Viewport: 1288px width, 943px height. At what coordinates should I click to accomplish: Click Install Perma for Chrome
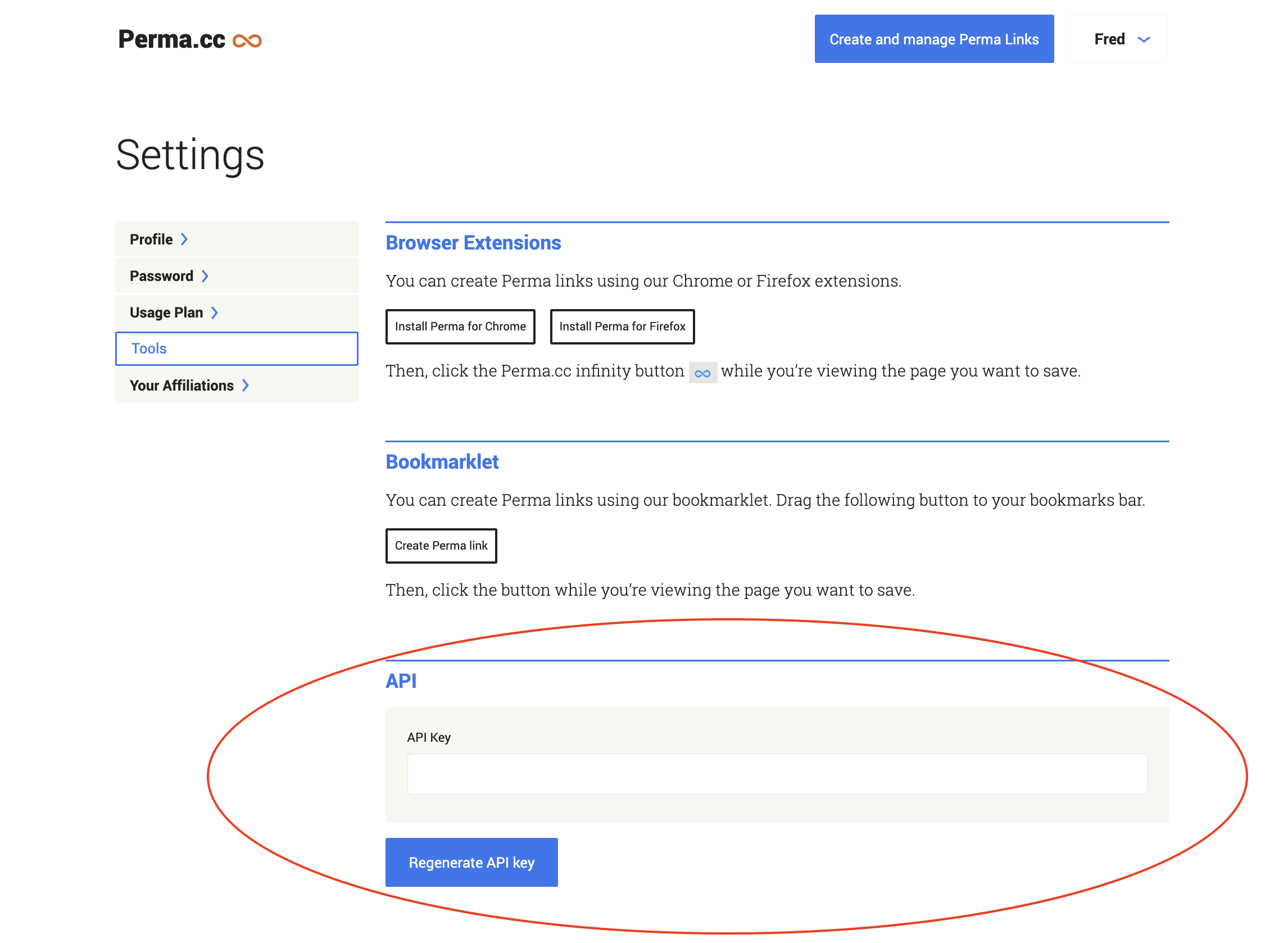click(460, 327)
